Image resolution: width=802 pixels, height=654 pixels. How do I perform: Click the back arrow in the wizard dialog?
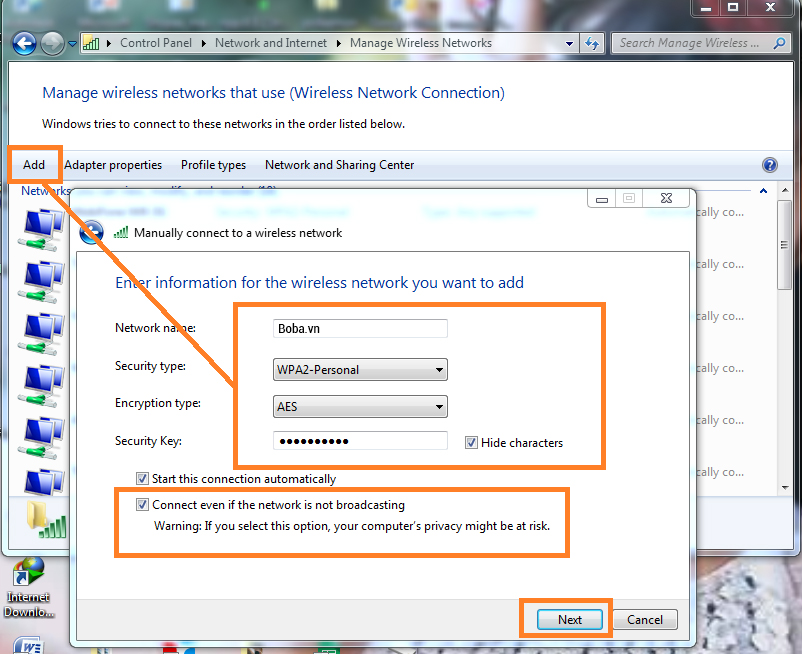[92, 232]
